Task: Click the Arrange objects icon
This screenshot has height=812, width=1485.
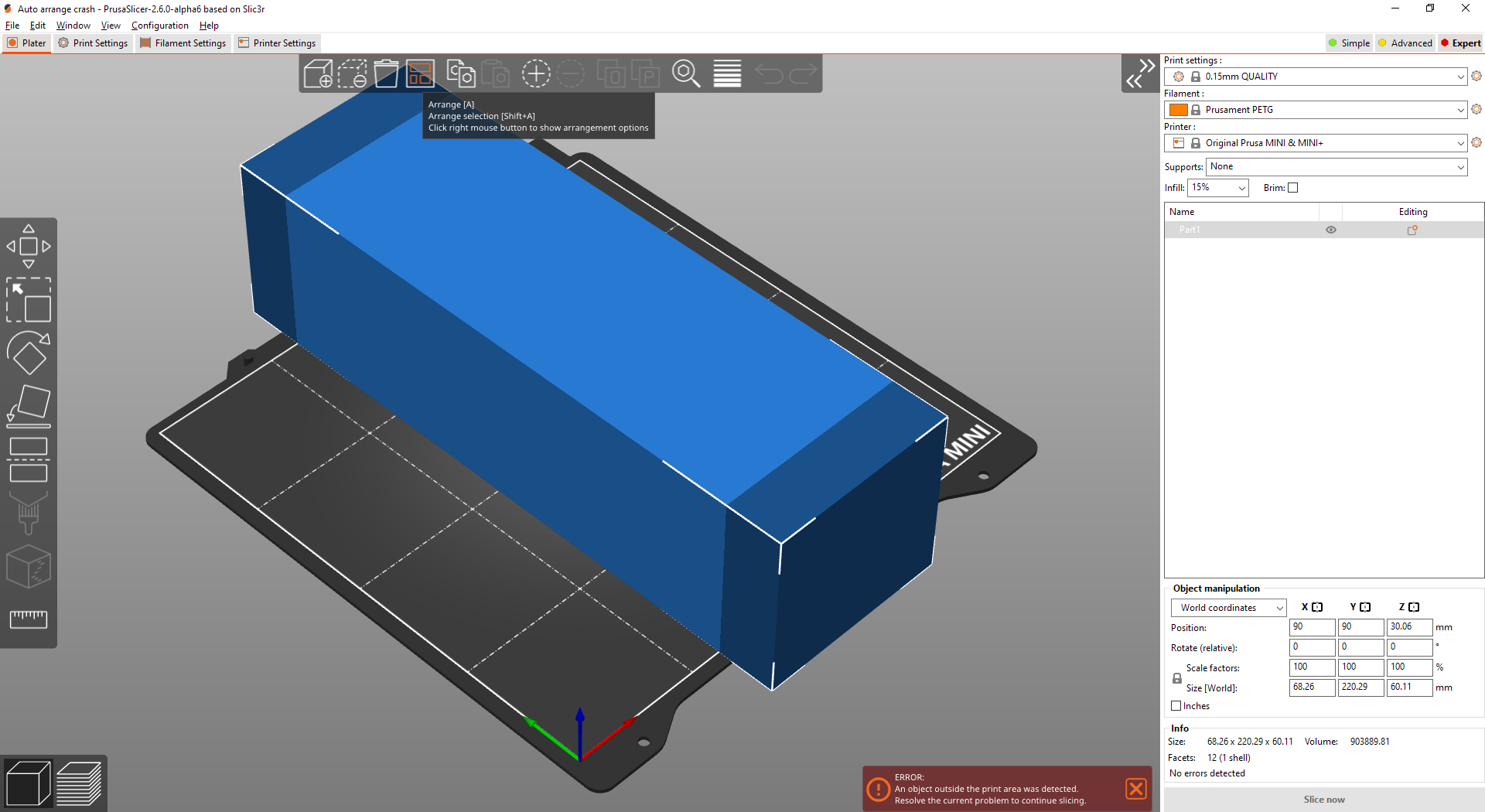Action: coord(421,73)
